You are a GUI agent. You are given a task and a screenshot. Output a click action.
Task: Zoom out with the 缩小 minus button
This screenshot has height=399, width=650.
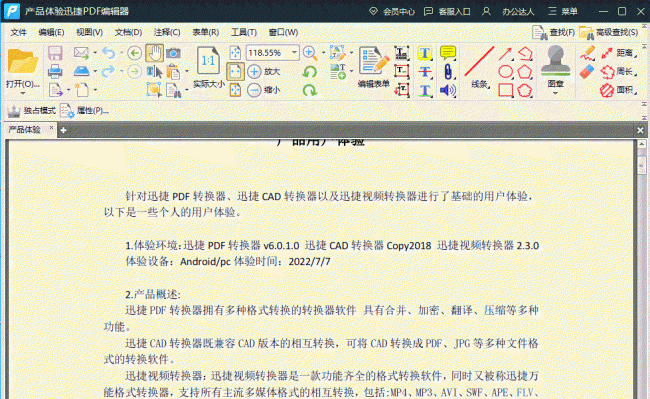[x=264, y=89]
